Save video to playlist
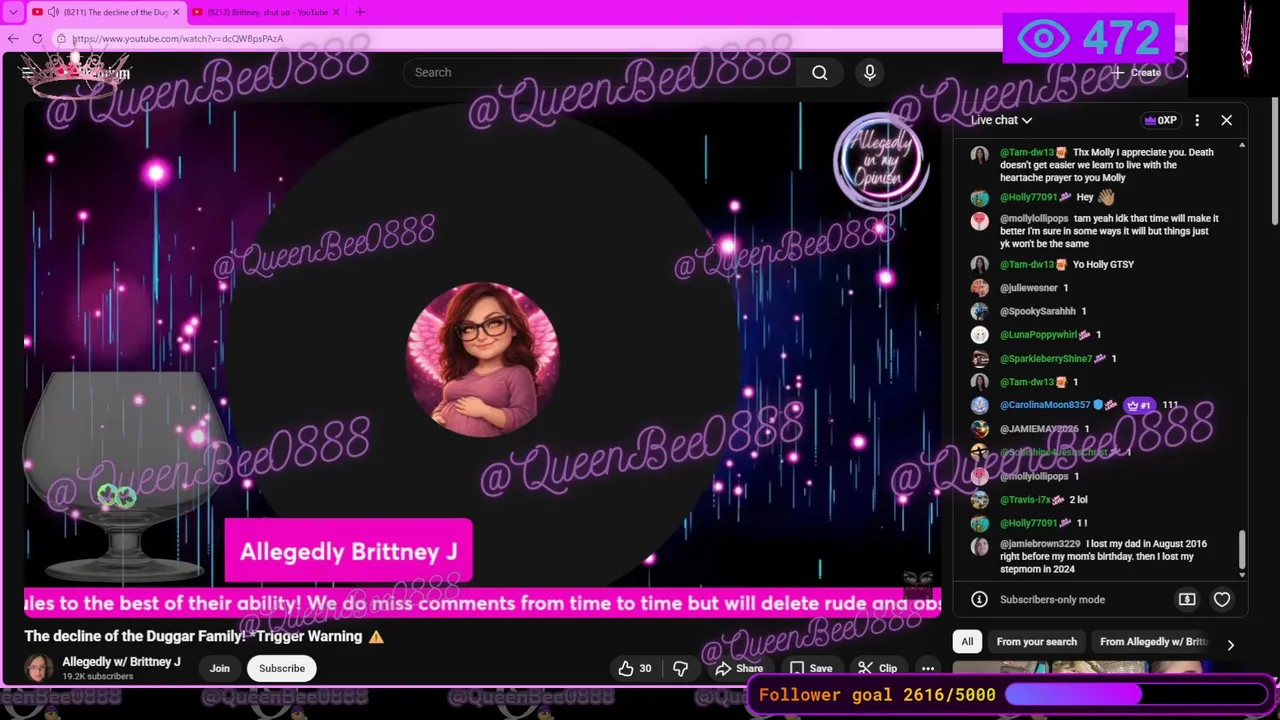 click(x=811, y=668)
